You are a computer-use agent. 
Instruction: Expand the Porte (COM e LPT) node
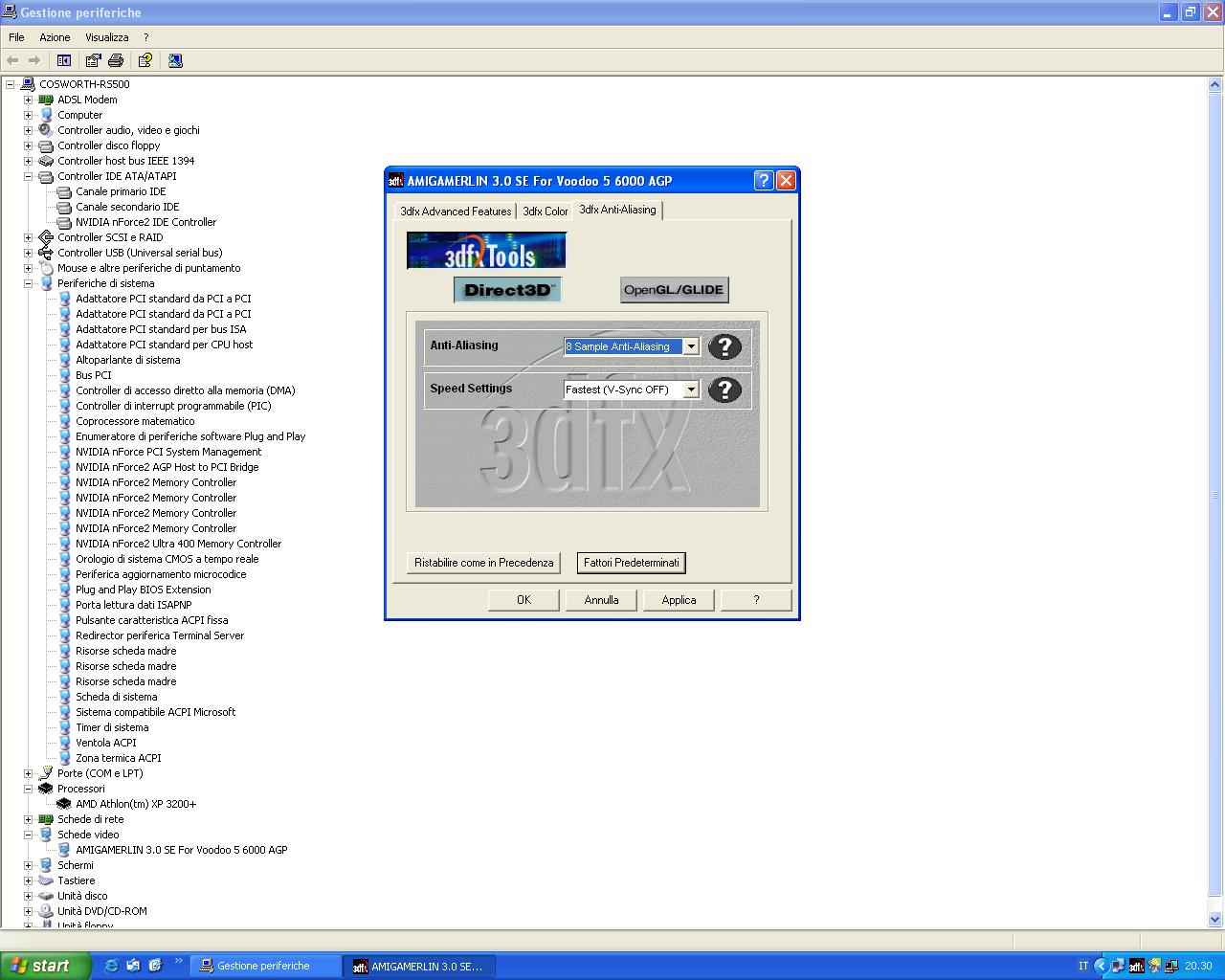[x=28, y=773]
